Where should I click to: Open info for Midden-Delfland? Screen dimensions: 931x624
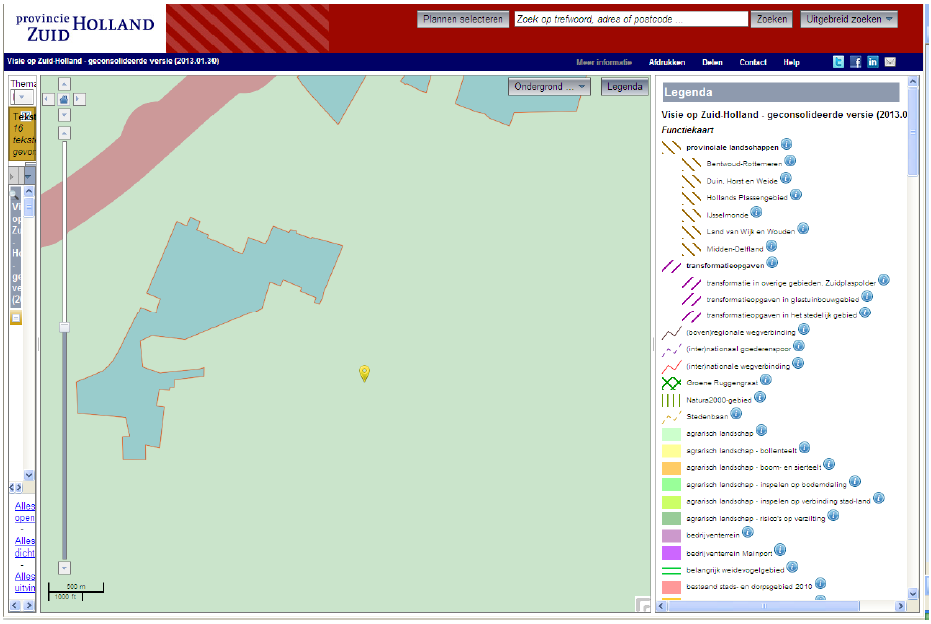(x=771, y=245)
